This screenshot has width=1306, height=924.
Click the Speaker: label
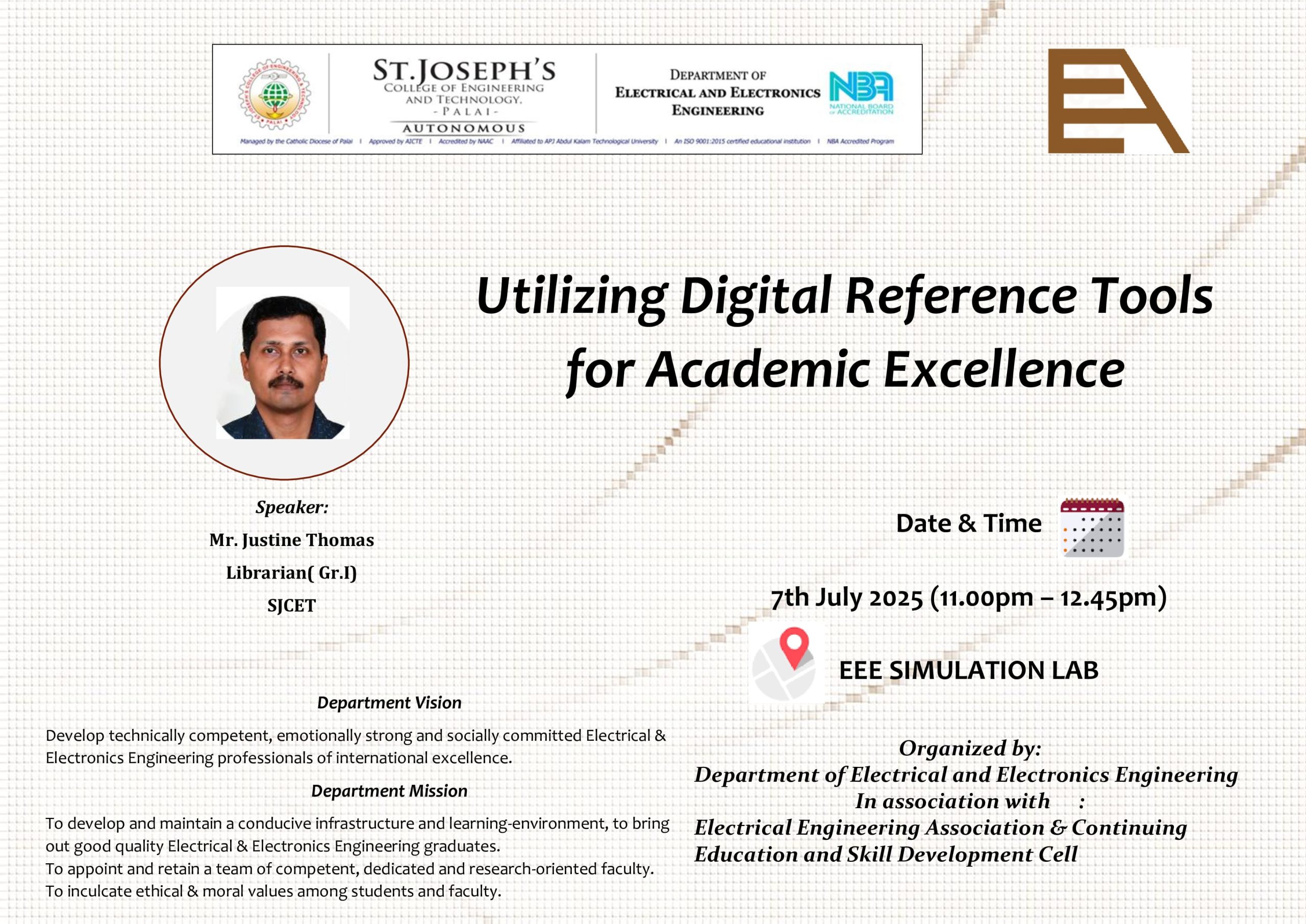[x=292, y=507]
